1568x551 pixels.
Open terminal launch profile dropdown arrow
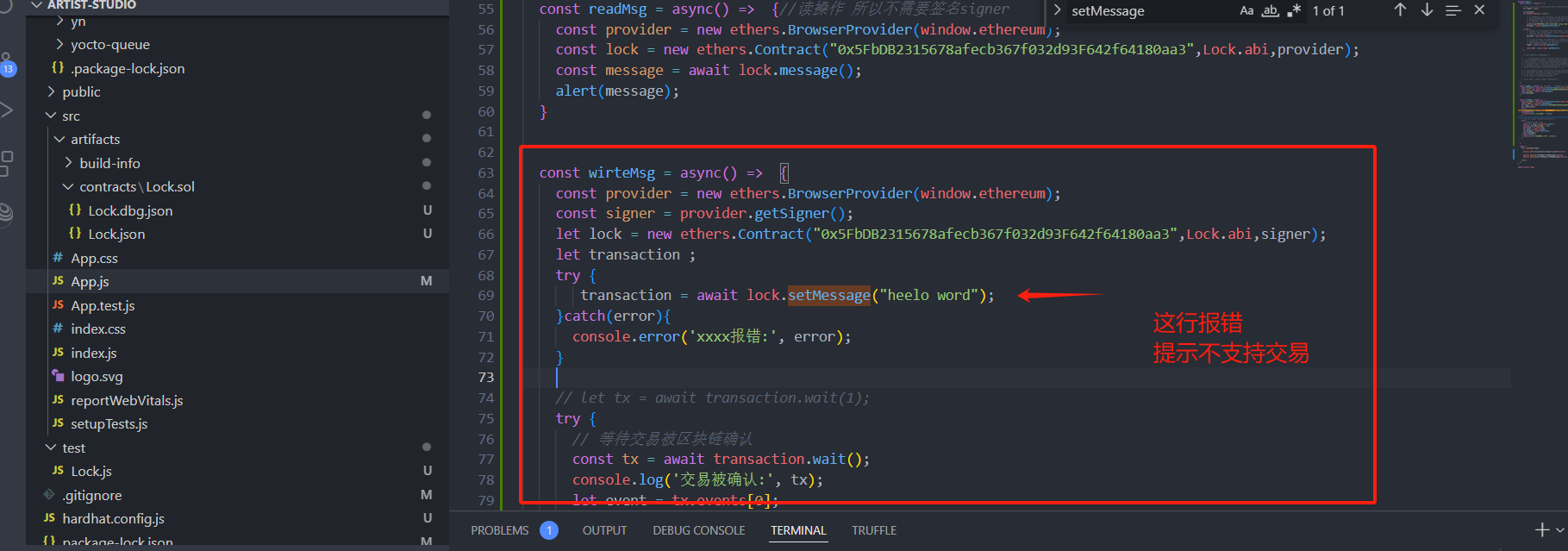click(1559, 530)
